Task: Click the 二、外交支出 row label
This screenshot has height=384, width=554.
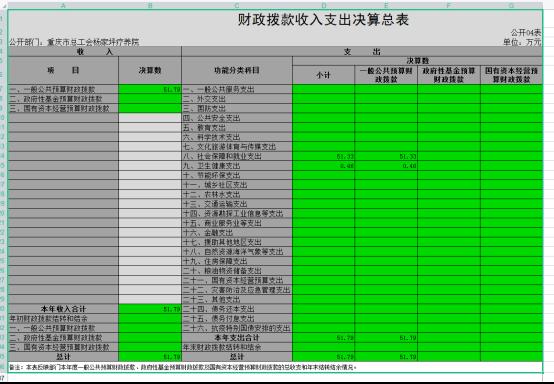Action: pos(237,99)
